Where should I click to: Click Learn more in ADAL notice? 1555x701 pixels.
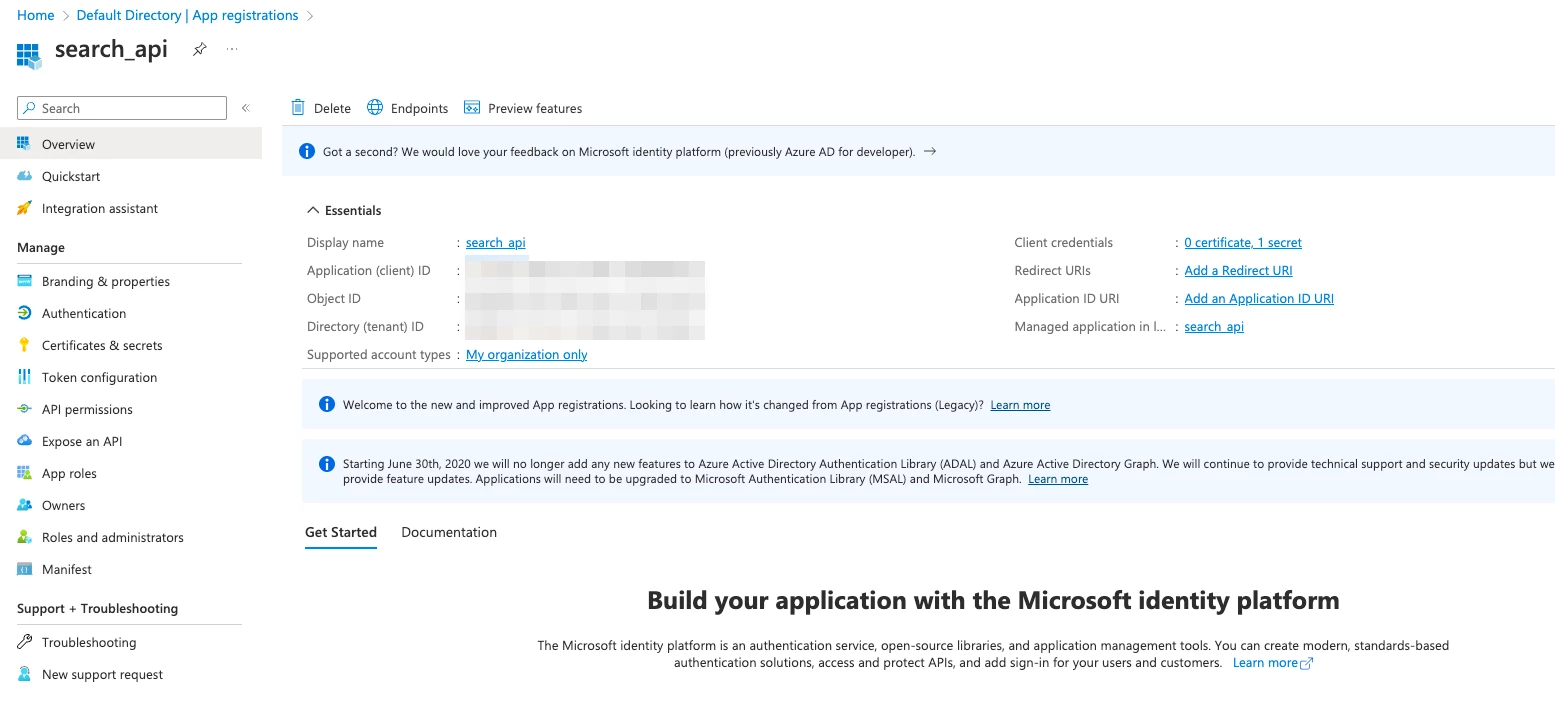[x=1058, y=479]
